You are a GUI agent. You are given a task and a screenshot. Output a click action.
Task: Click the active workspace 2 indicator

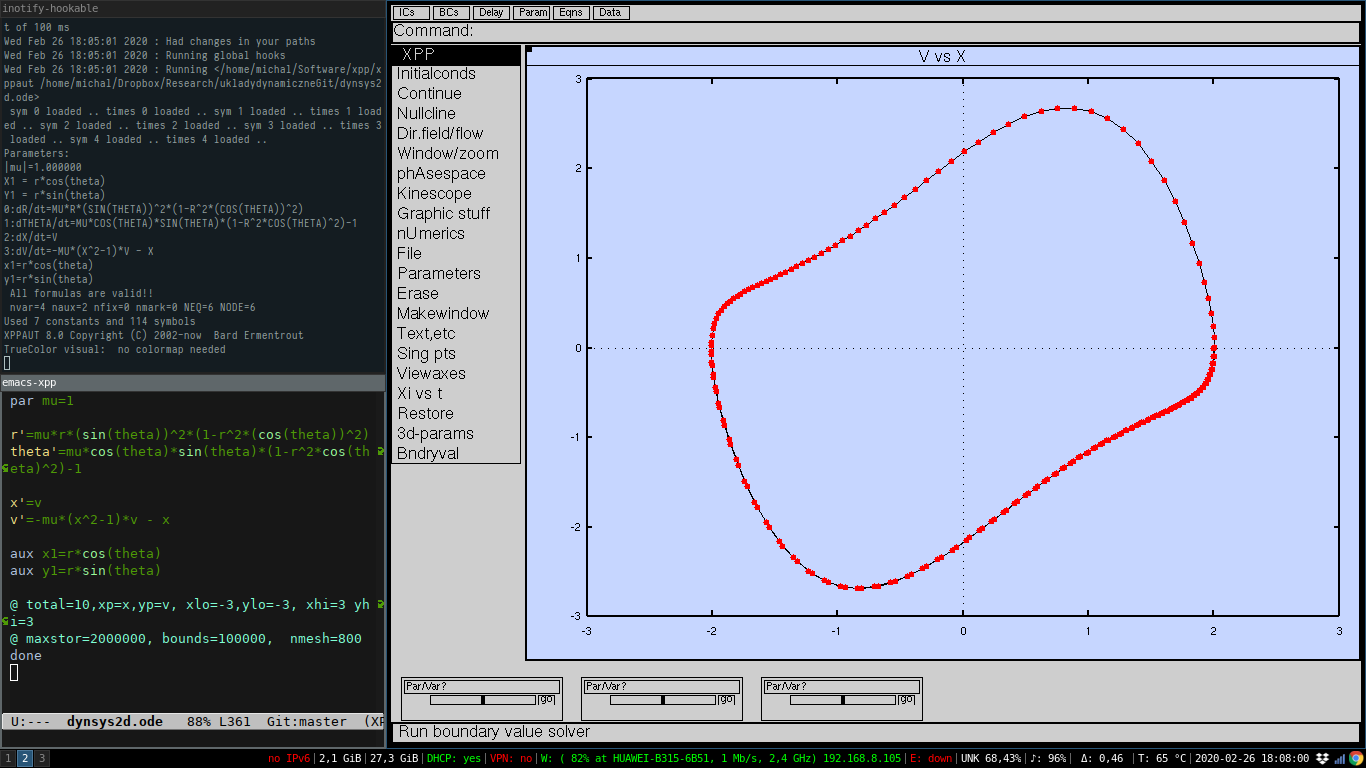(x=25, y=759)
